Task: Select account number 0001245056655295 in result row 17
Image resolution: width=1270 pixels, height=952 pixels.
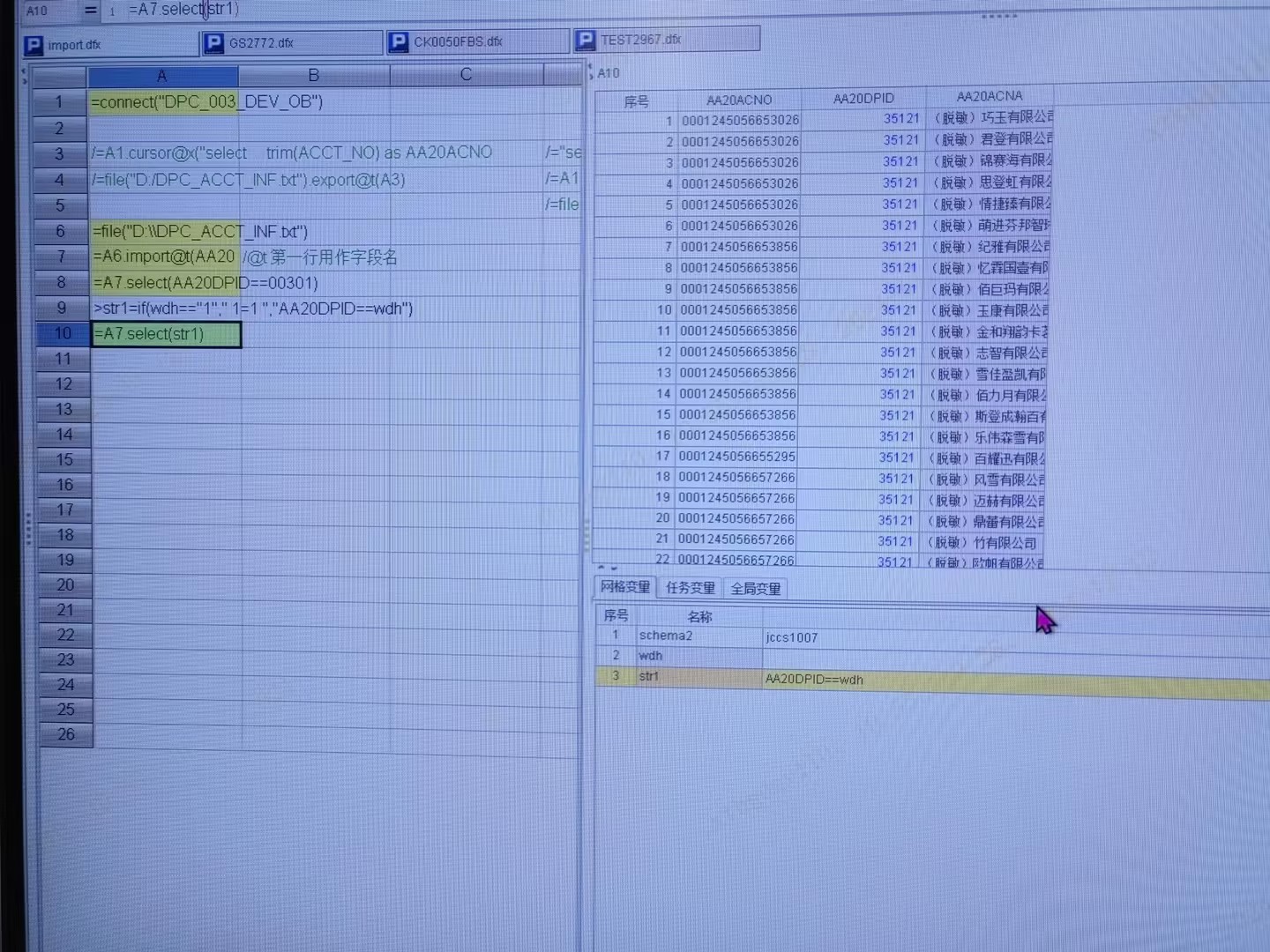Action: tap(737, 457)
